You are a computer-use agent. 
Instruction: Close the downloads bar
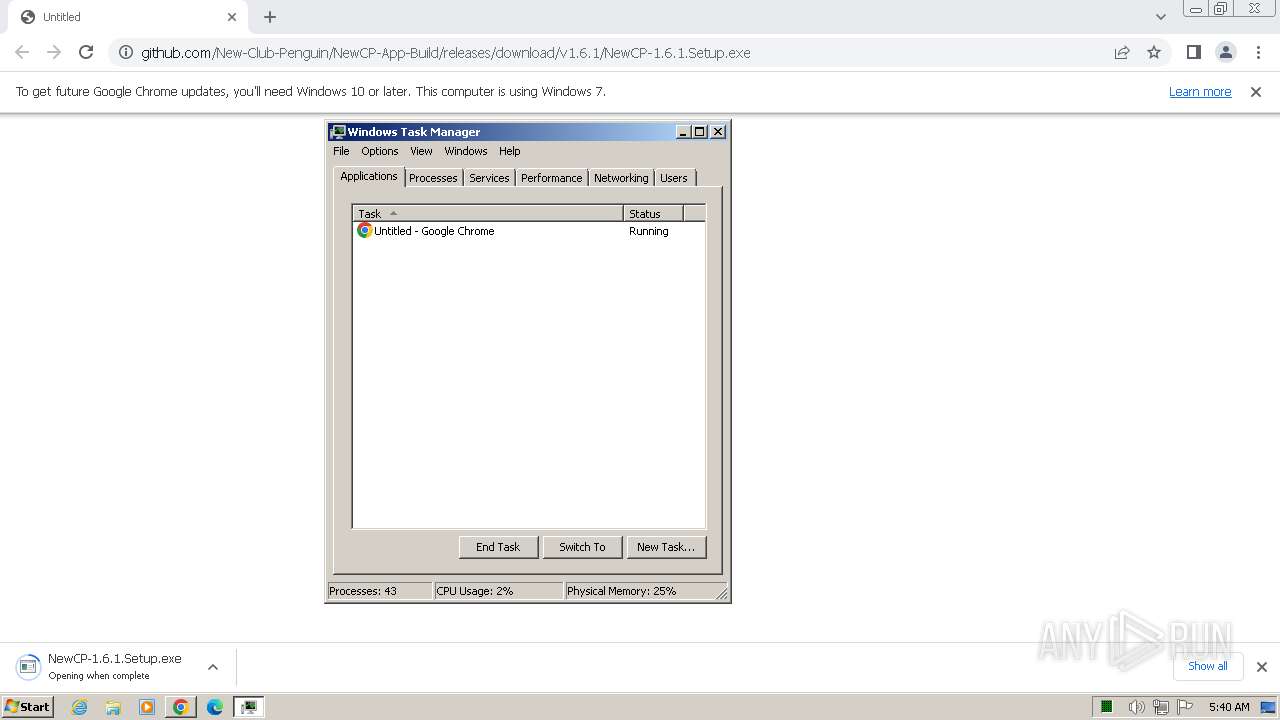click(x=1262, y=667)
